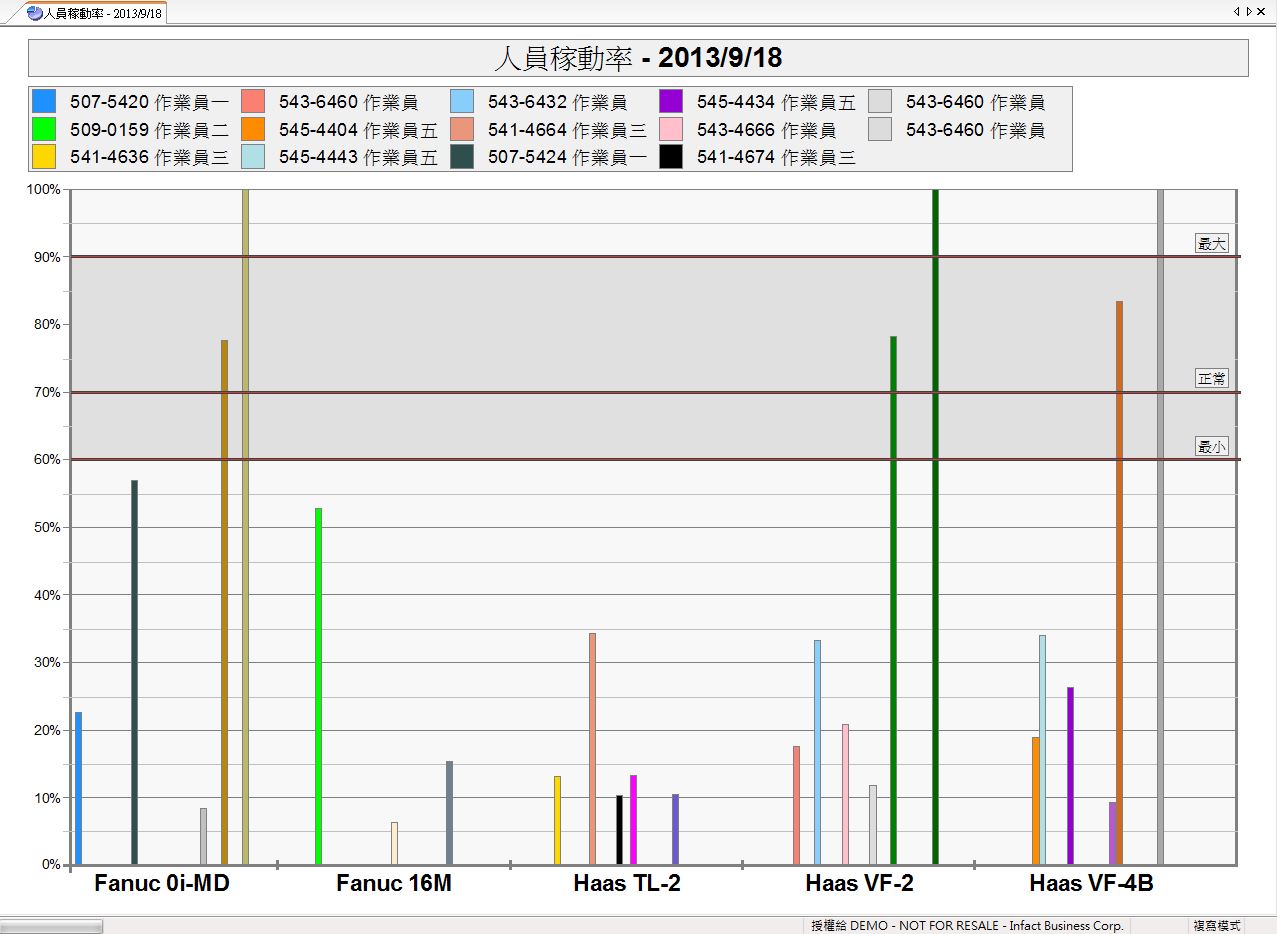Select the 人員稼動率 - 2013/9/18 tab
The image size is (1277, 934).
coord(95,13)
